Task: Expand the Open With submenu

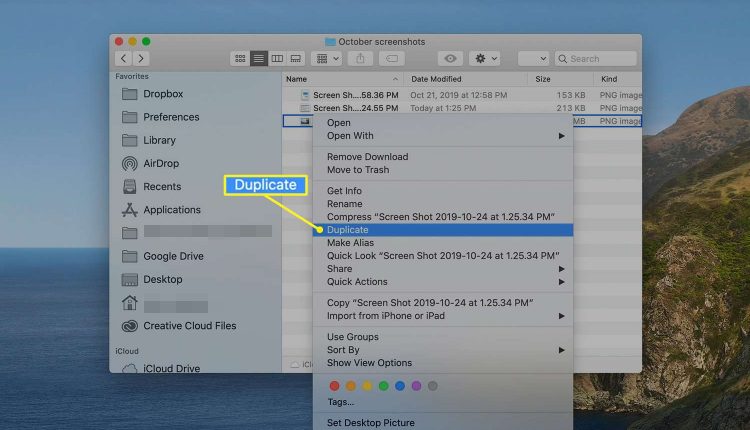Action: tap(442, 136)
